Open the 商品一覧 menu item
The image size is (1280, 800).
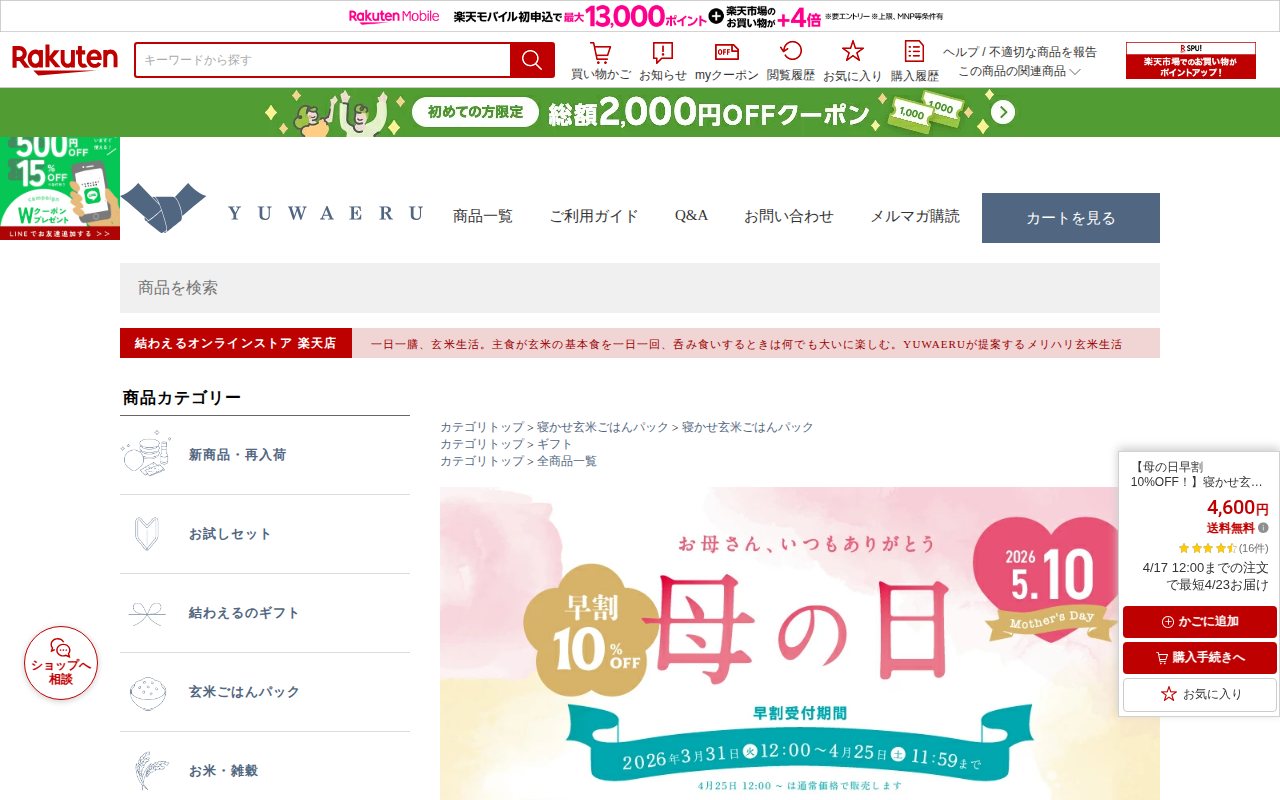click(483, 216)
